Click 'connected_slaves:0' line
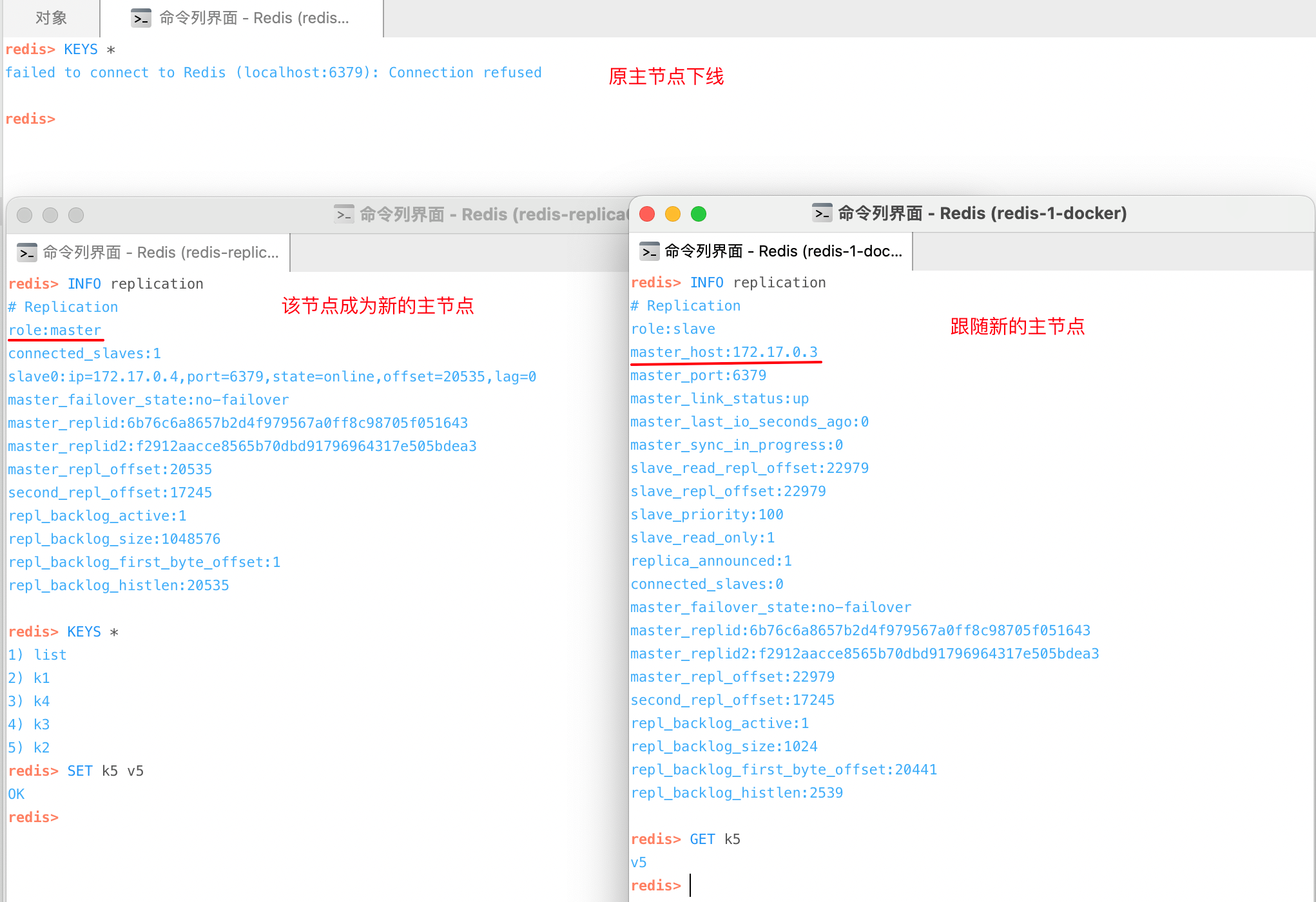The height and width of the screenshot is (902, 1316). [x=707, y=584]
